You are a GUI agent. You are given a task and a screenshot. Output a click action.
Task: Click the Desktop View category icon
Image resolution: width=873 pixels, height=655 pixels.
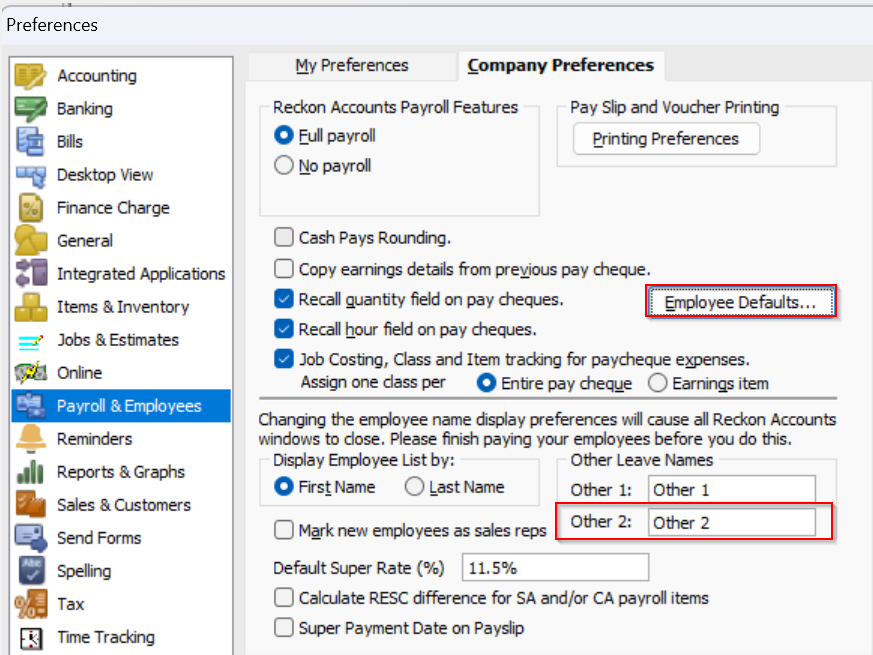[31, 175]
